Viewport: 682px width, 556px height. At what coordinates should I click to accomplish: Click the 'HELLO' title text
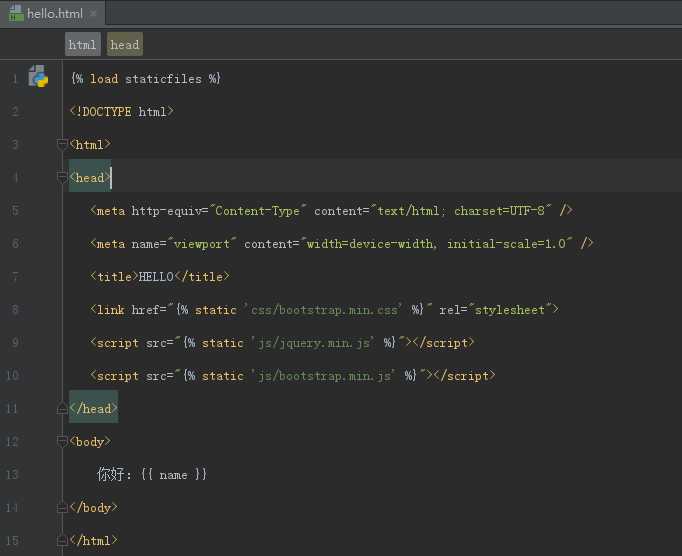[156, 277]
